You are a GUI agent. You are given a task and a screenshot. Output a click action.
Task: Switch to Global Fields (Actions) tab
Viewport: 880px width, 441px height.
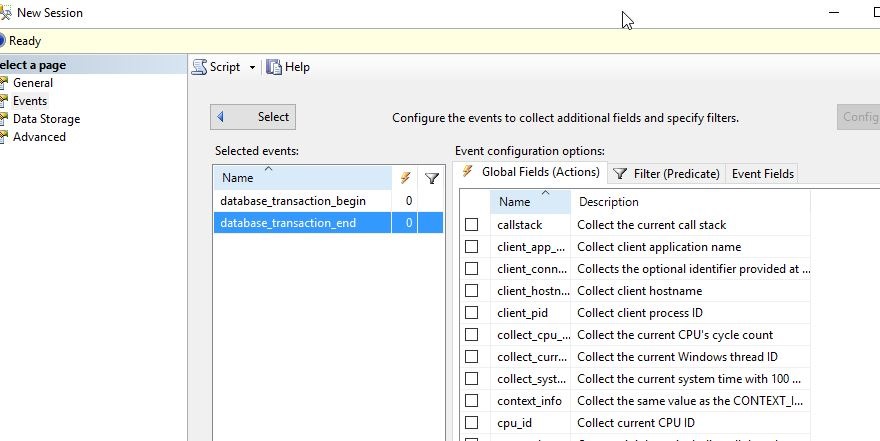point(531,172)
